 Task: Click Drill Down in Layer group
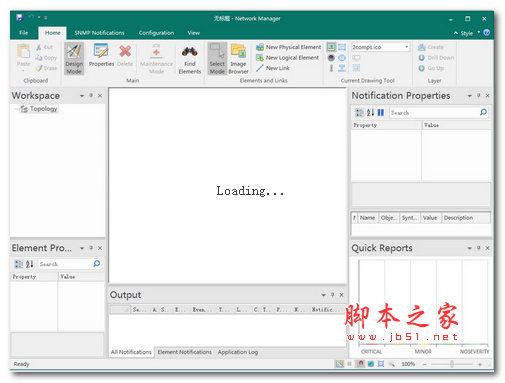(x=436, y=58)
